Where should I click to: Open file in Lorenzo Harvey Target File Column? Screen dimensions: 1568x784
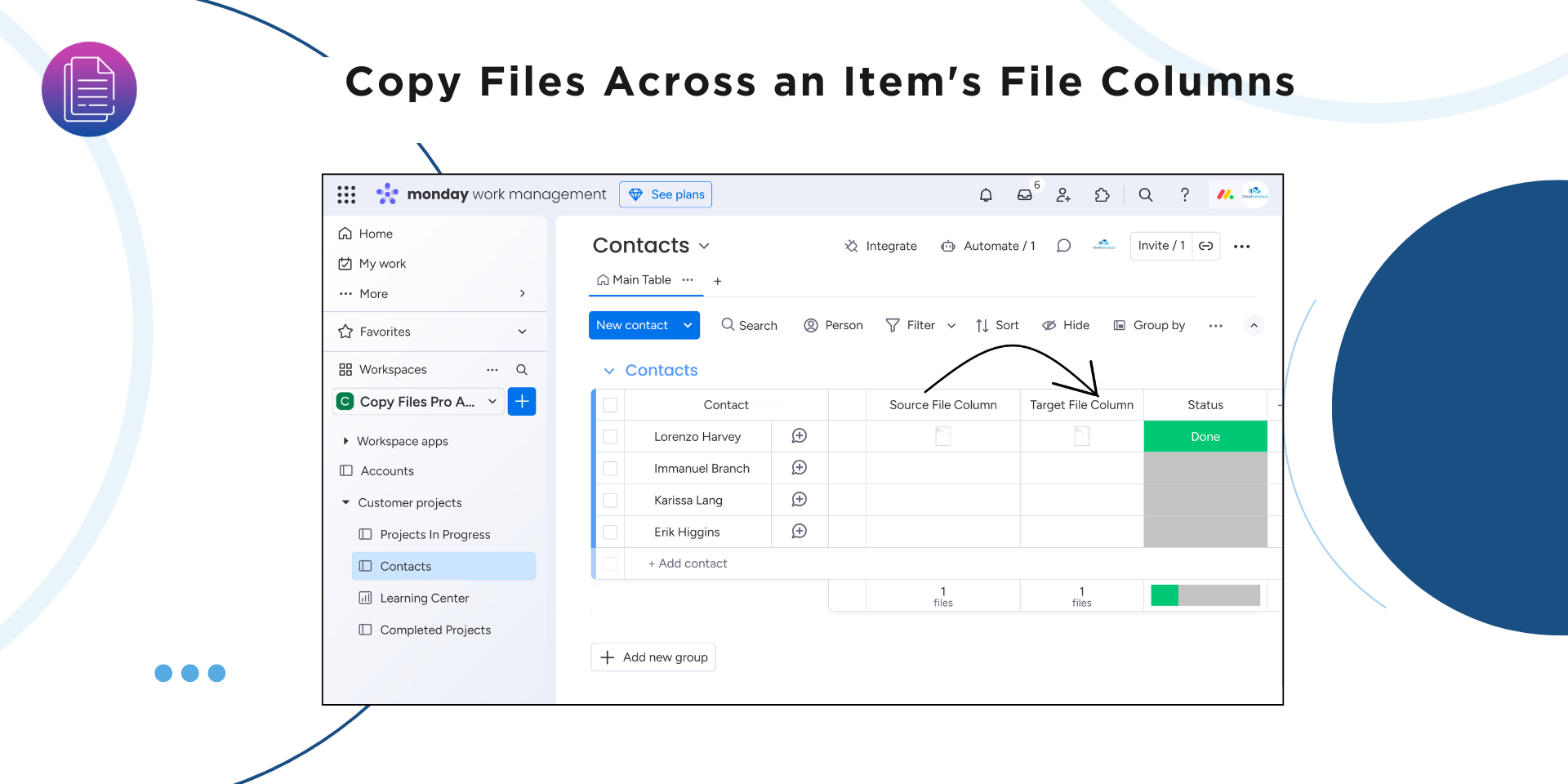(x=1082, y=436)
